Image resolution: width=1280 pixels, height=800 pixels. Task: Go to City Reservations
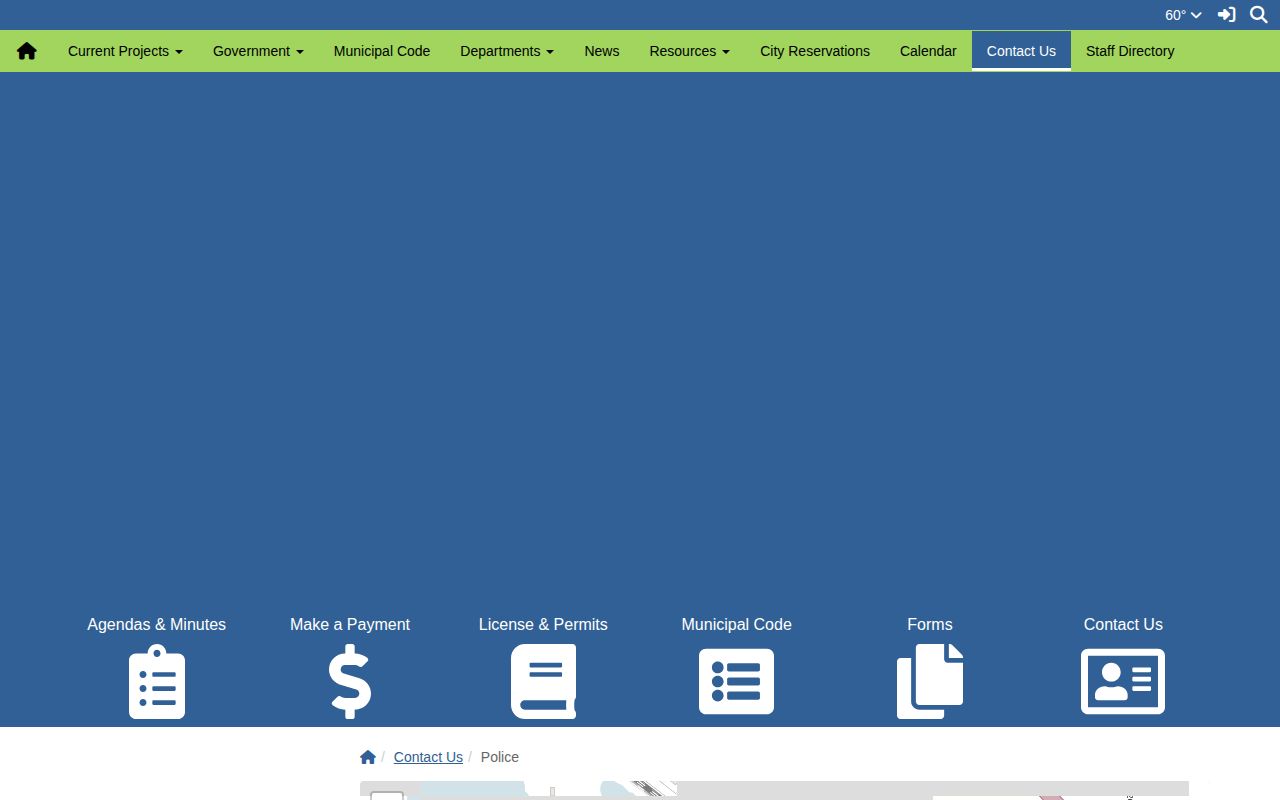(815, 51)
